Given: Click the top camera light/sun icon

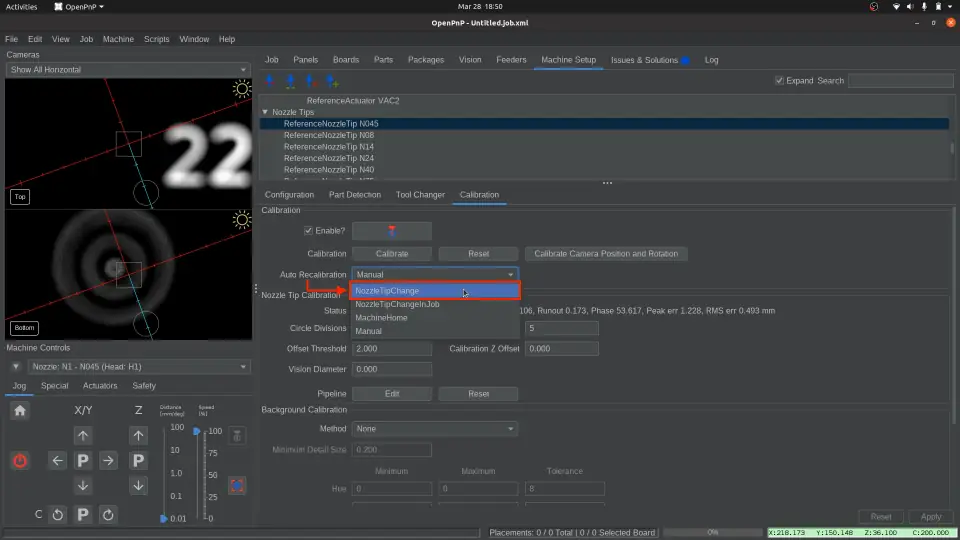Looking at the screenshot, I should point(241,89).
